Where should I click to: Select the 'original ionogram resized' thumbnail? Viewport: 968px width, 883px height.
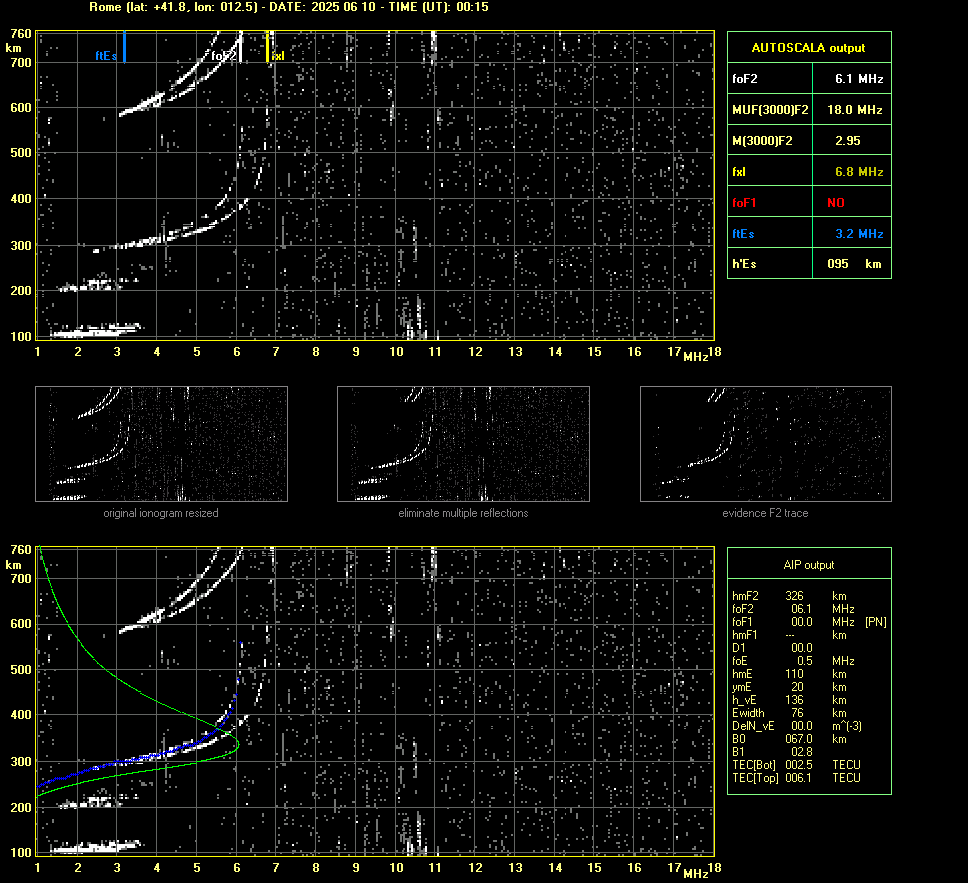(161, 444)
